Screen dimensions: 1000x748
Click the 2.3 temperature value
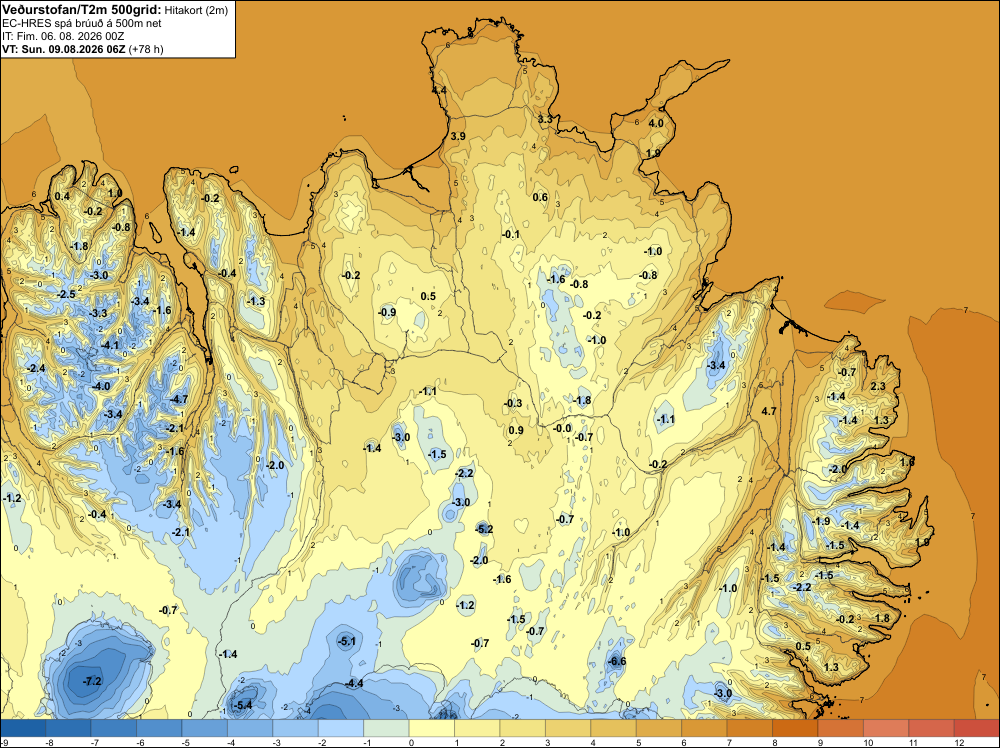click(x=878, y=386)
